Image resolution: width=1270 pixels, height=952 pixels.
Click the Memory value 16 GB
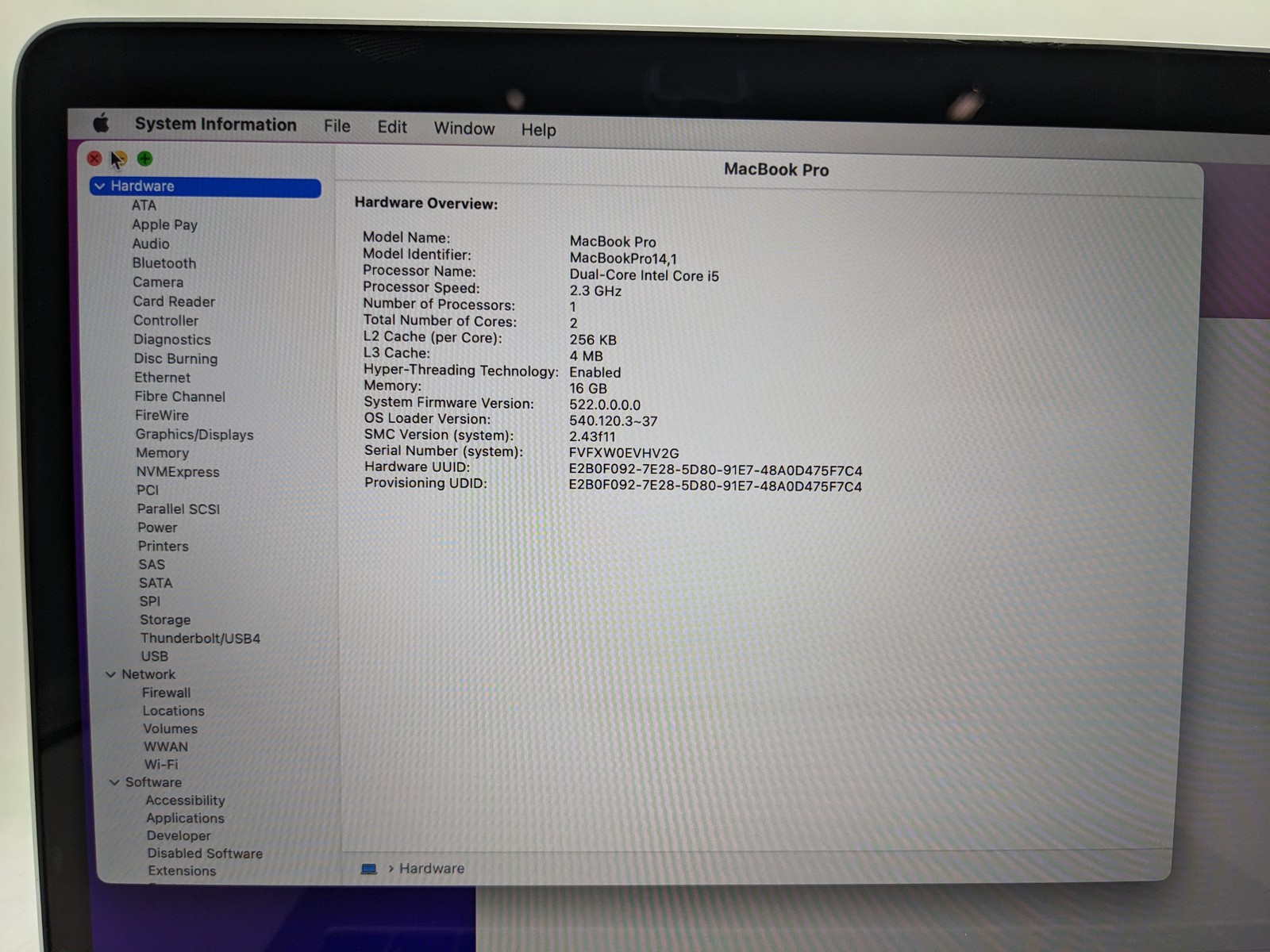tap(588, 389)
